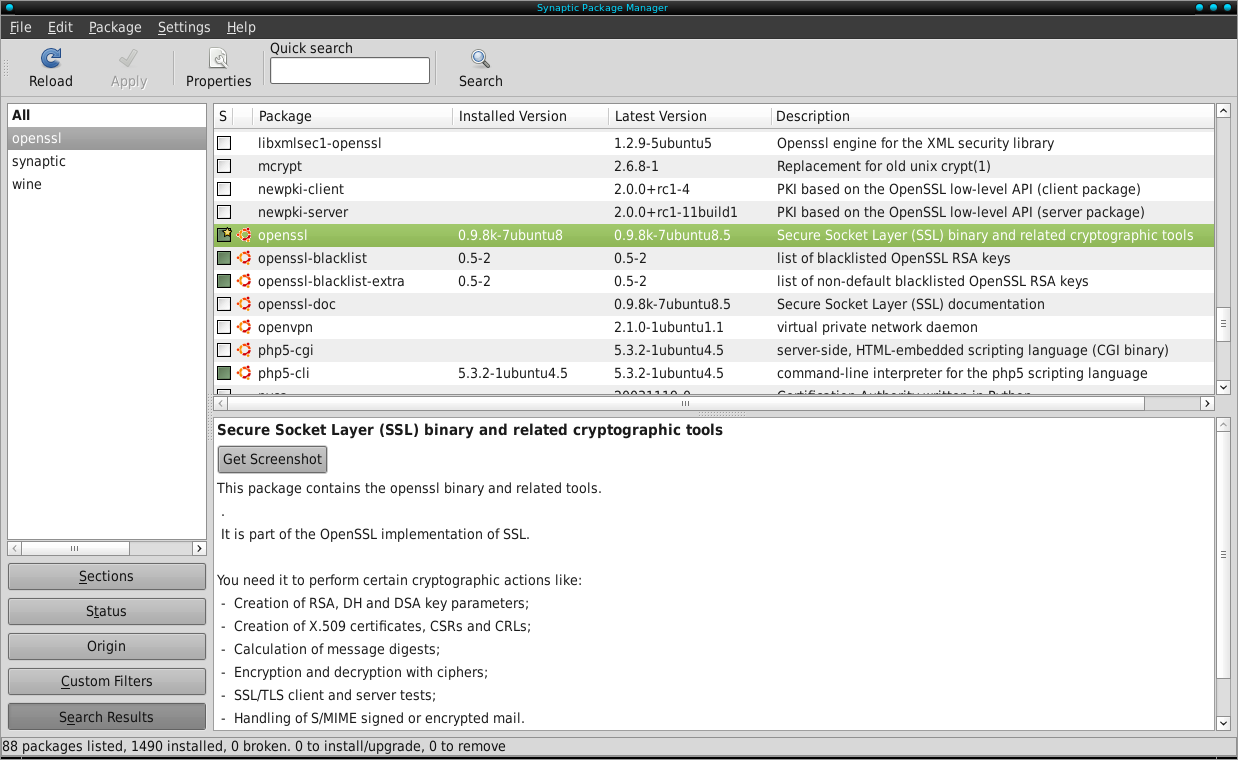Sort by Package column header
This screenshot has height=760, width=1238.
tap(353, 116)
